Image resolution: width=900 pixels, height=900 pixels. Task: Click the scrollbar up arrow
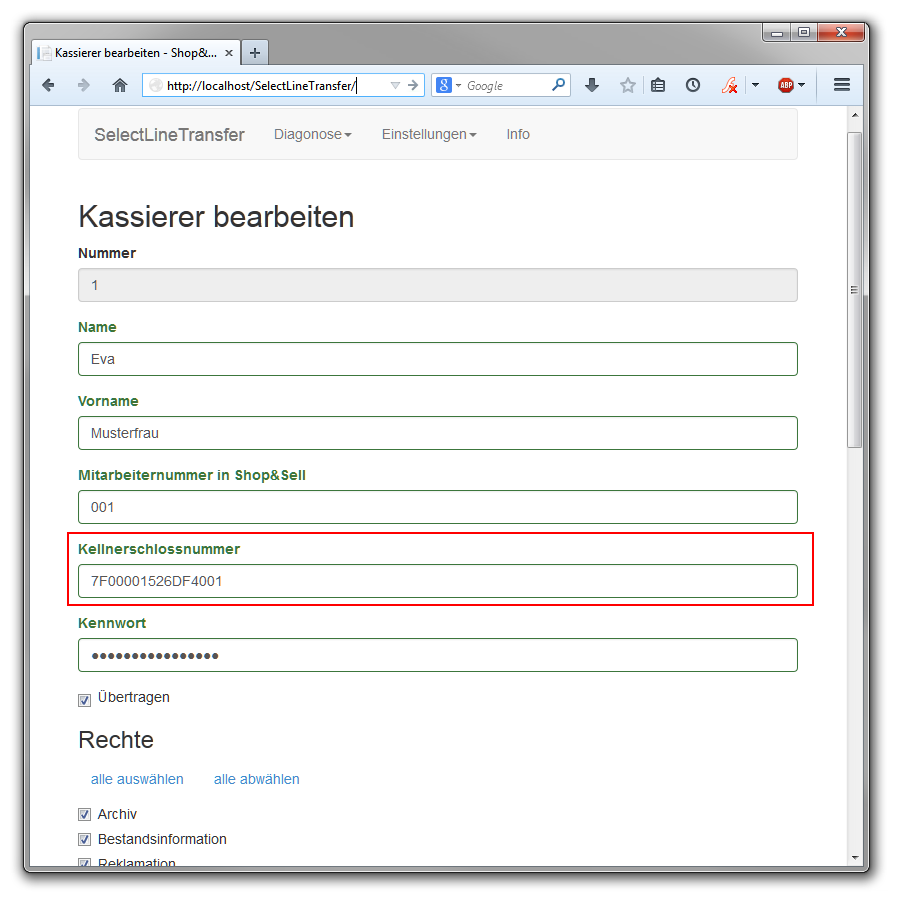pos(855,115)
